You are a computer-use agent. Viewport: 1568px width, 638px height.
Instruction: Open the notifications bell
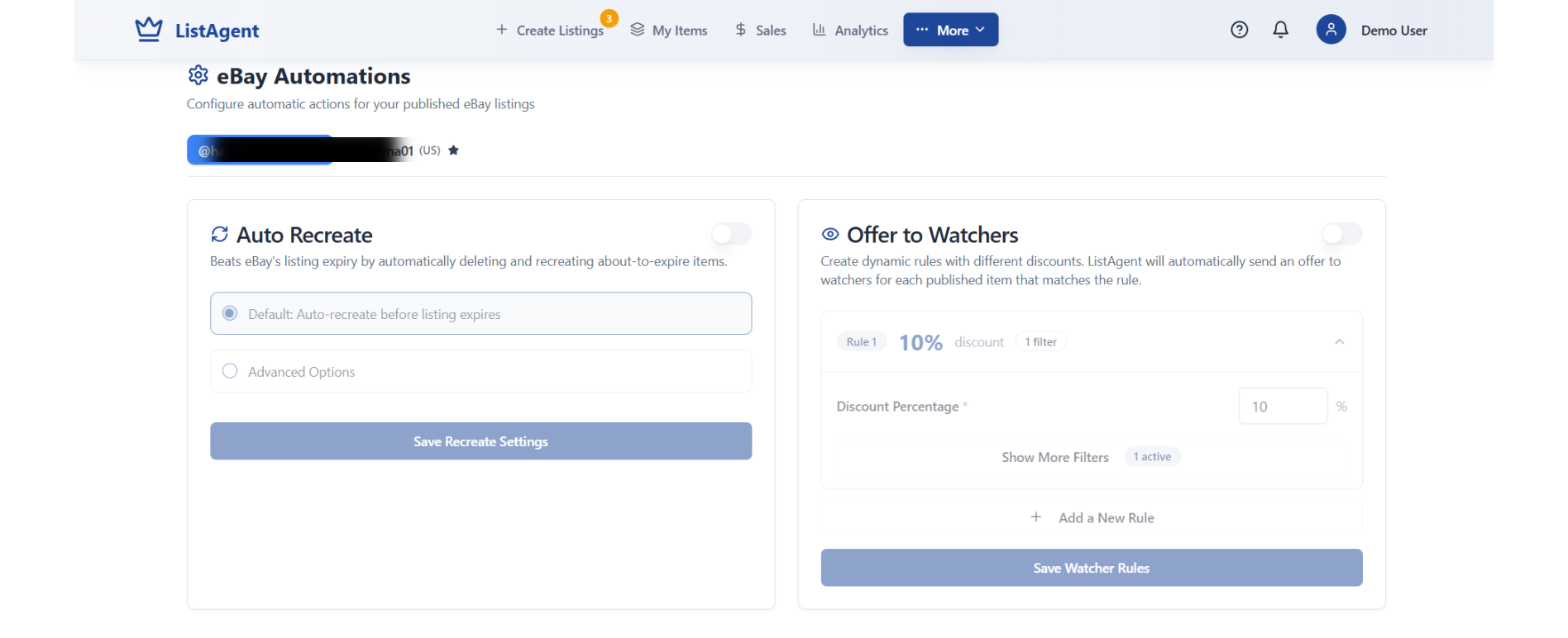click(x=1280, y=30)
